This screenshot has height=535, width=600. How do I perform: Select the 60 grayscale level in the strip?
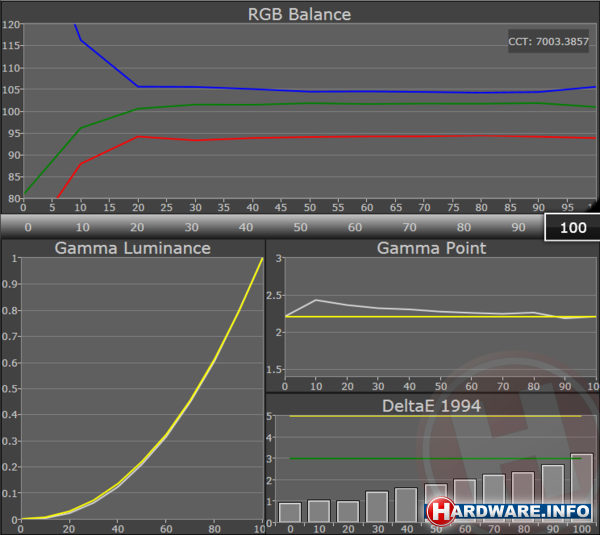[x=355, y=227]
